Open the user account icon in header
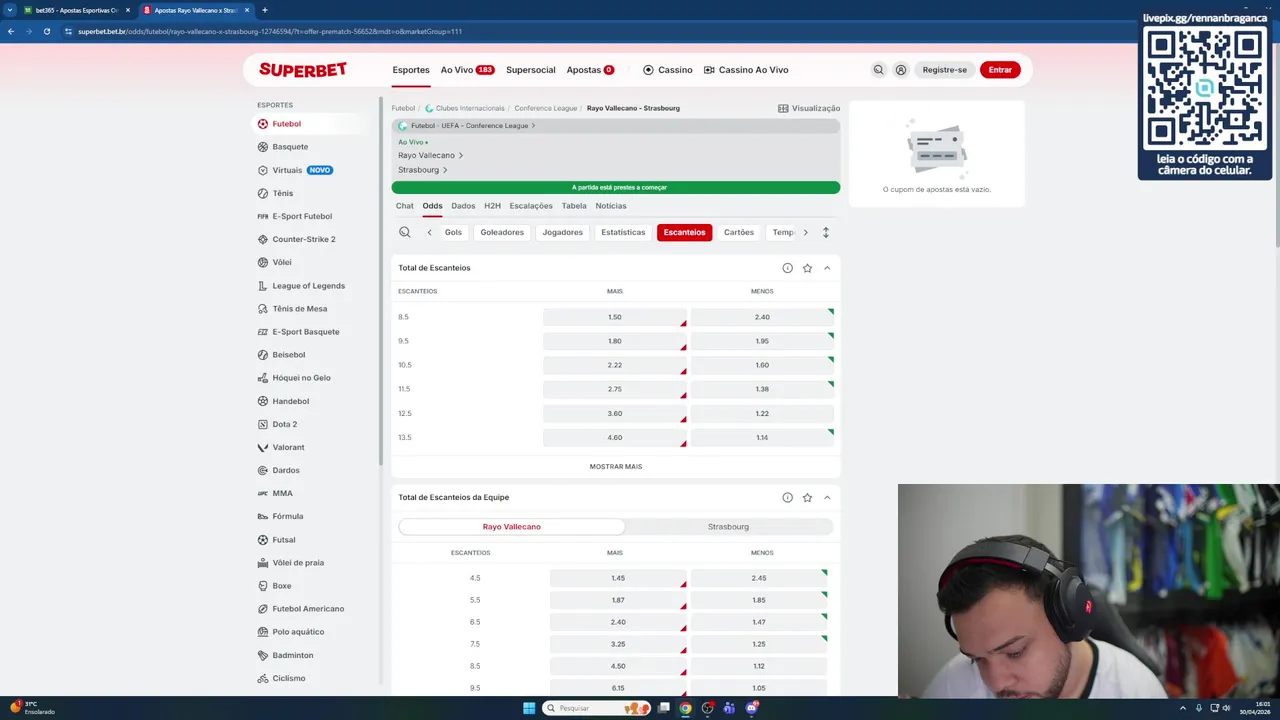 pos(901,70)
